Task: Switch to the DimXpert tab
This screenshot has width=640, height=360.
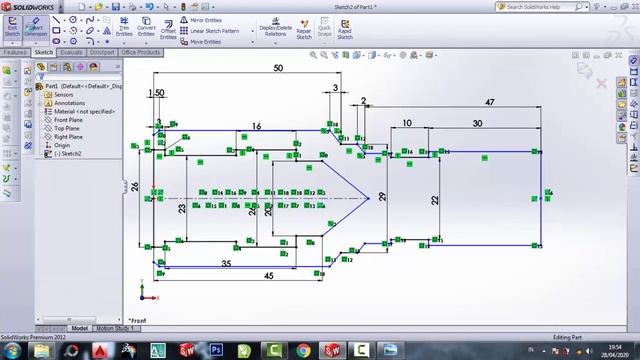Action: 102,52
